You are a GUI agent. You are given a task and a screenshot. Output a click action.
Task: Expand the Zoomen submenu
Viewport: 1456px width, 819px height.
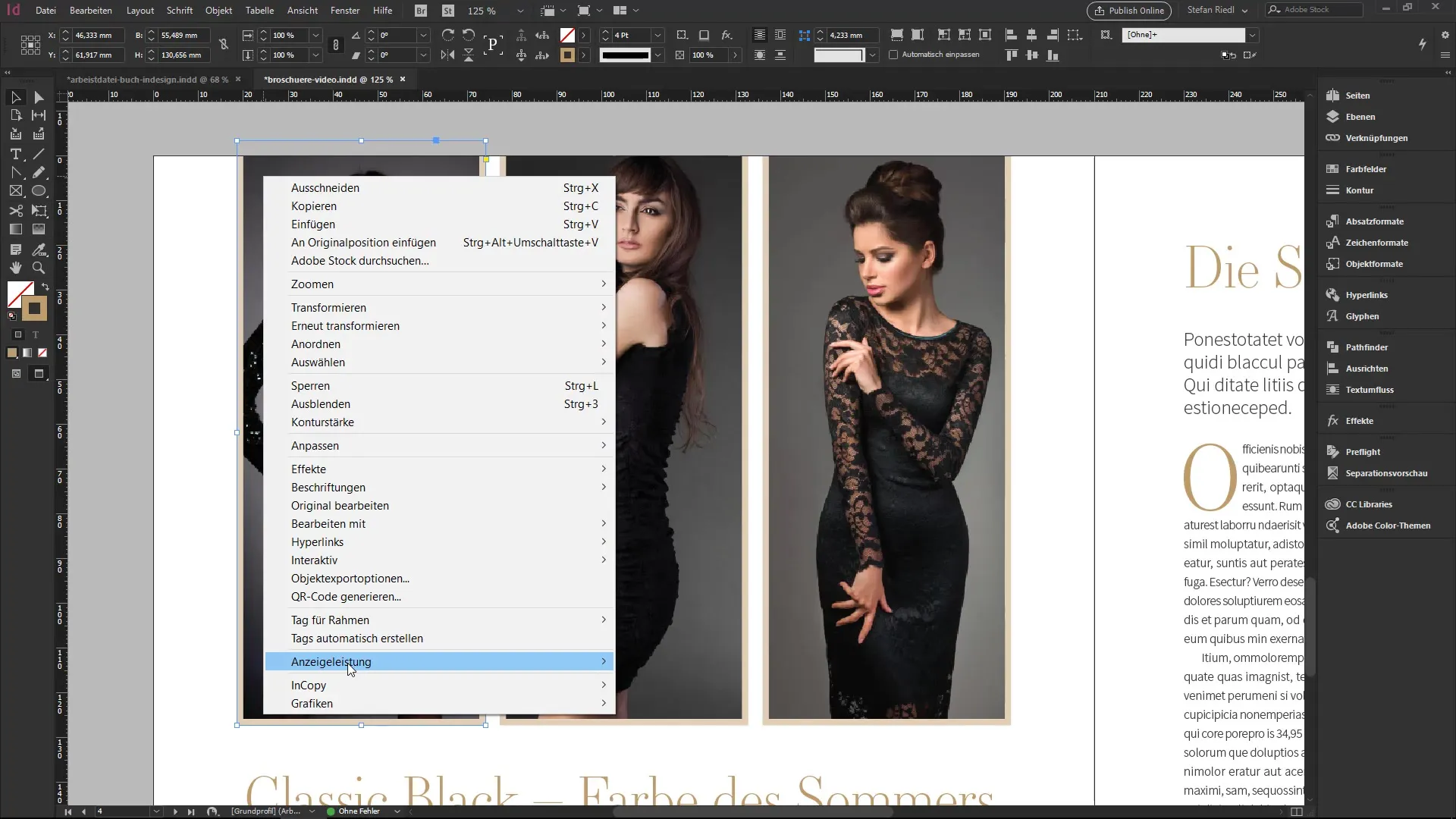[439, 284]
